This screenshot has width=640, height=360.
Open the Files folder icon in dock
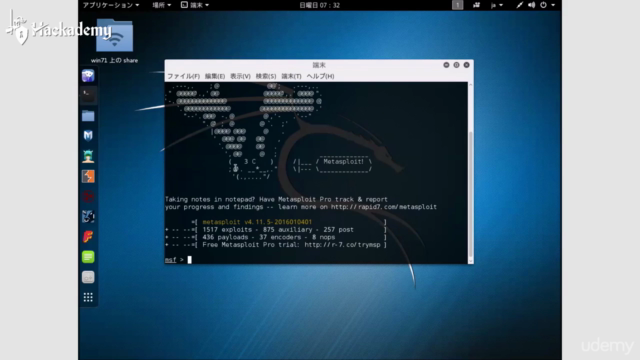(88, 116)
